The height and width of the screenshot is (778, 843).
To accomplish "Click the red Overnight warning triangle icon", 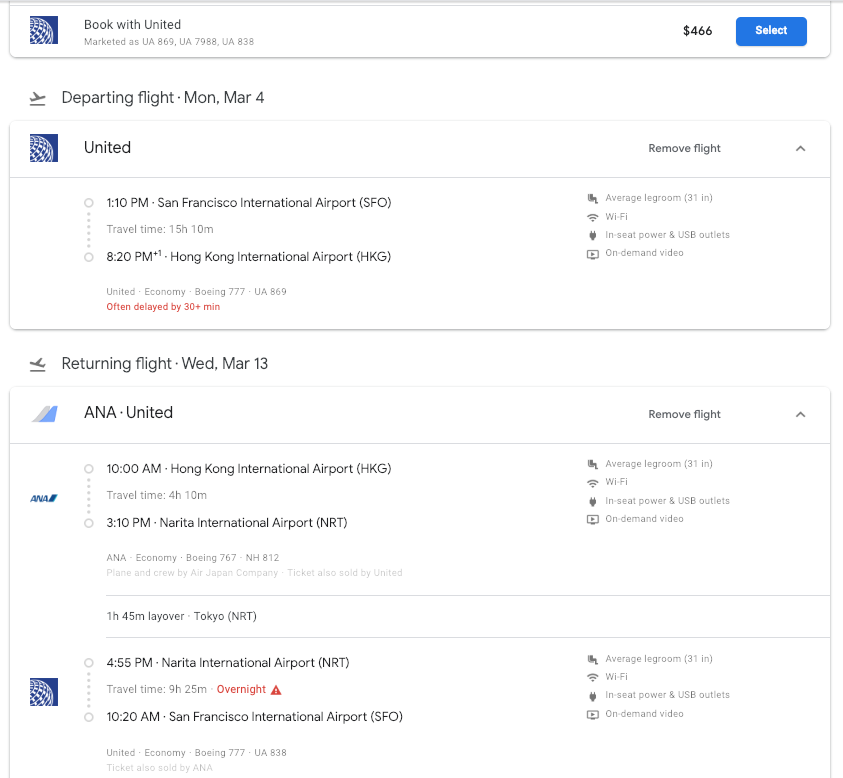I will pyautogui.click(x=277, y=690).
